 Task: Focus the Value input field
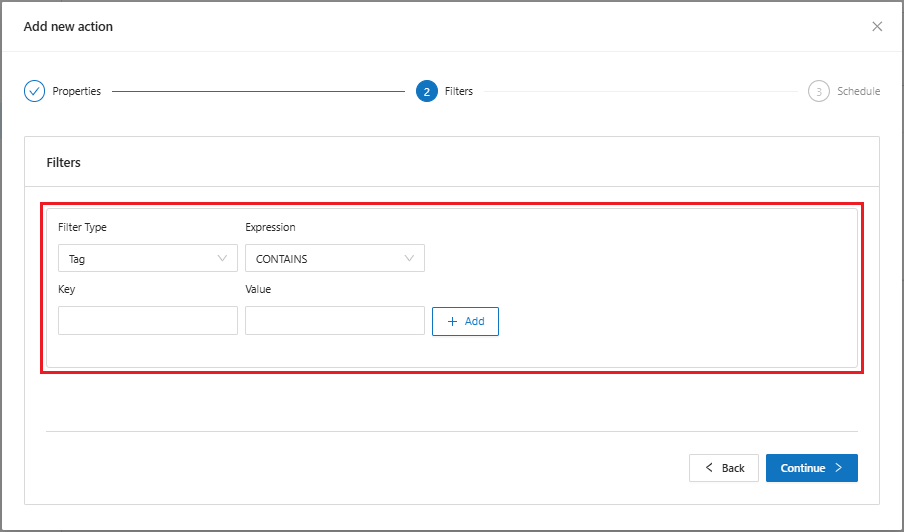click(334, 321)
